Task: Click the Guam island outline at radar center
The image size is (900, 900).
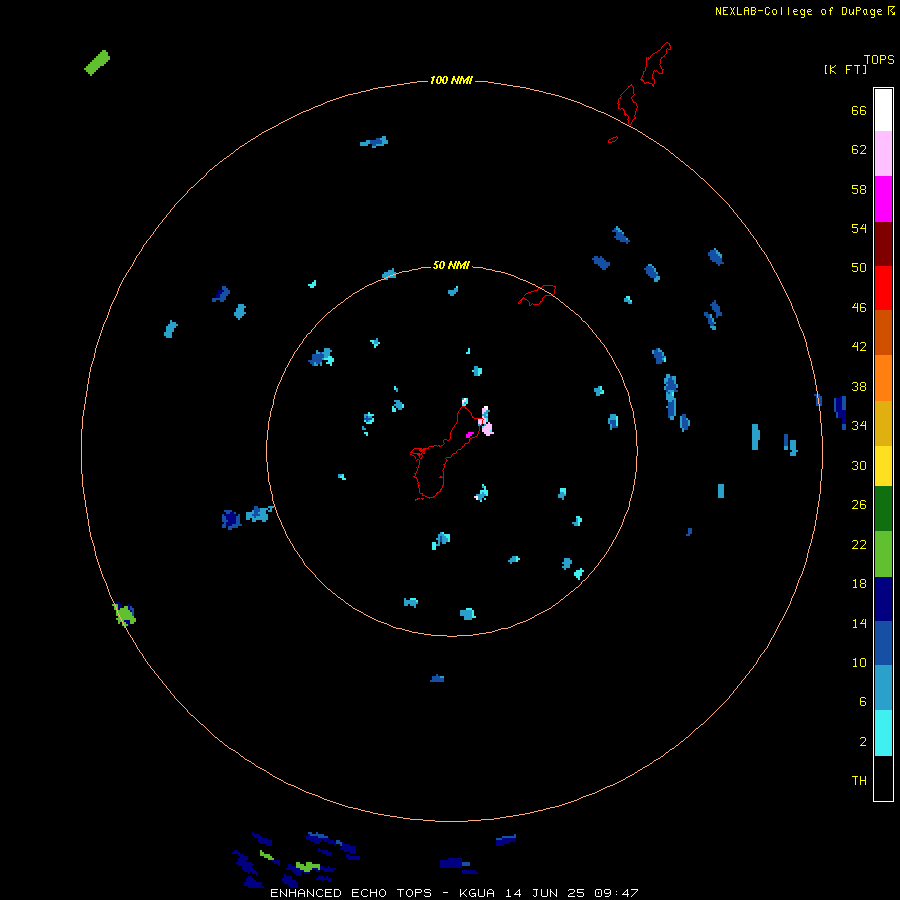Action: tap(445, 453)
